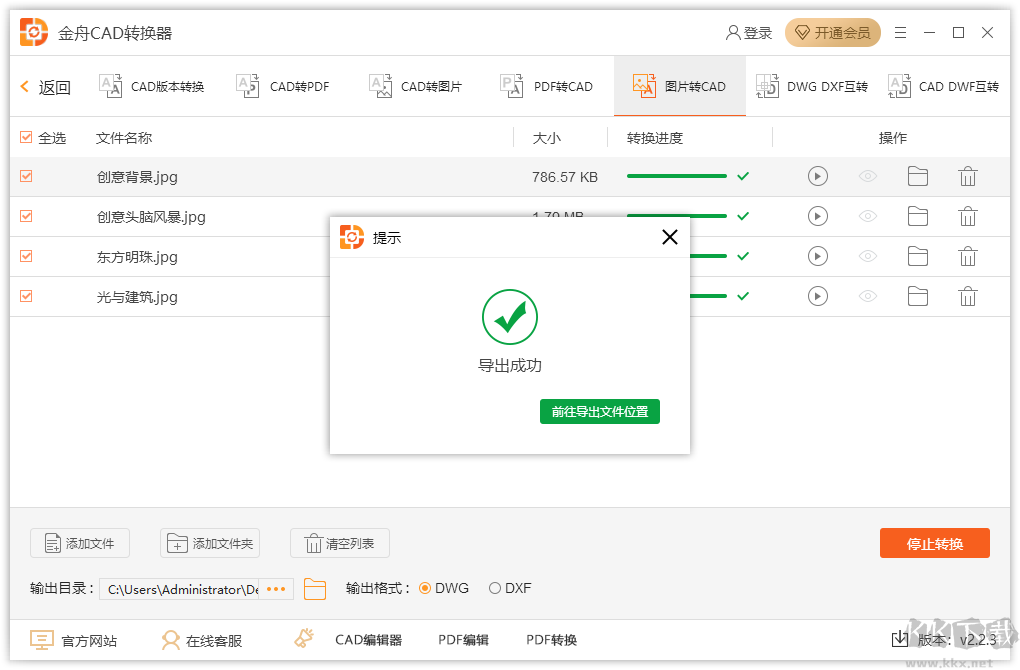This screenshot has width=1020, height=670.
Task: Uncheck the 东方明珠.jpg file checkbox
Action: coord(25,256)
